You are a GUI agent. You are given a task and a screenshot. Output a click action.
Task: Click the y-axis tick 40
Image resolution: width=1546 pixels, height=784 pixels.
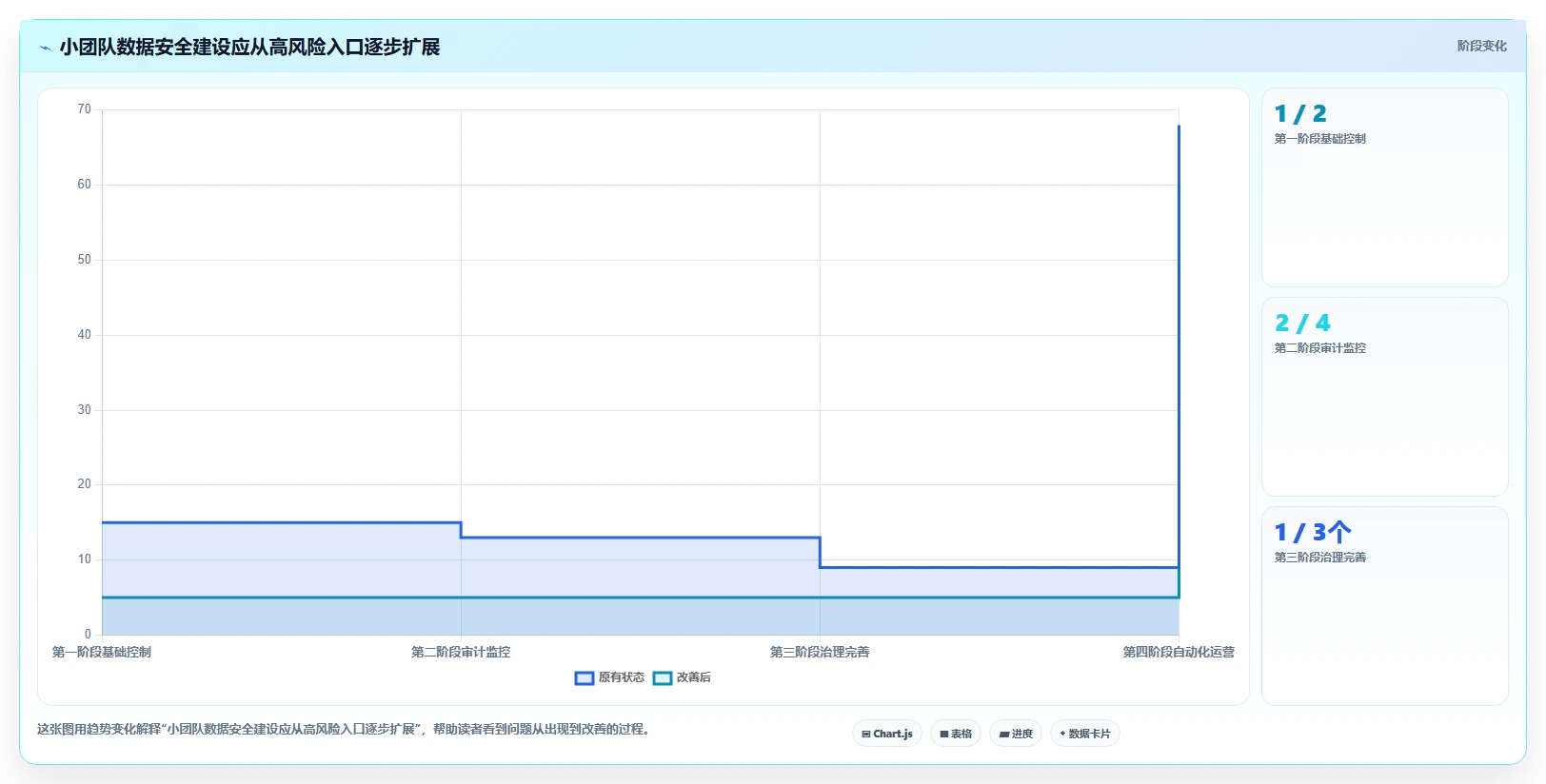(85, 335)
